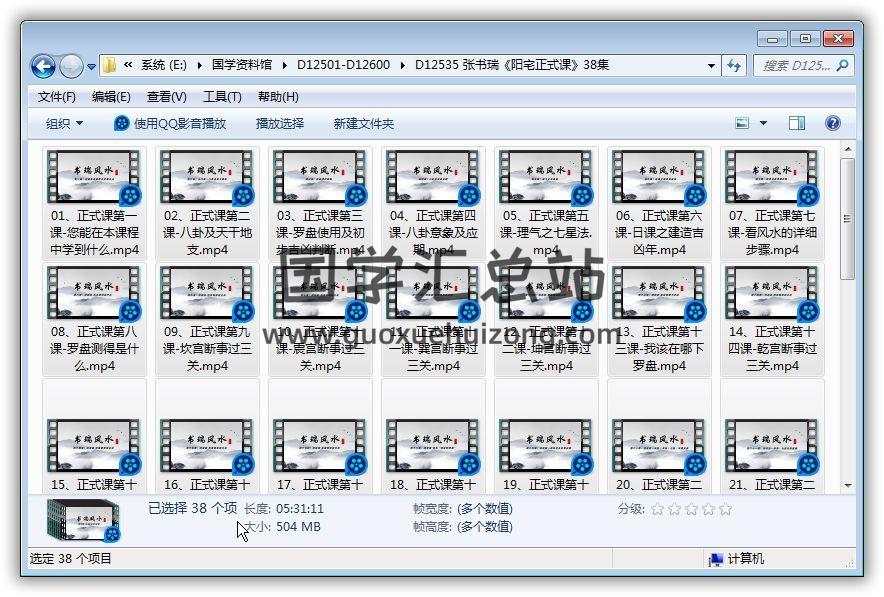The image size is (884, 597).
Task: Open the 编辑(E) menu
Action: pos(111,97)
